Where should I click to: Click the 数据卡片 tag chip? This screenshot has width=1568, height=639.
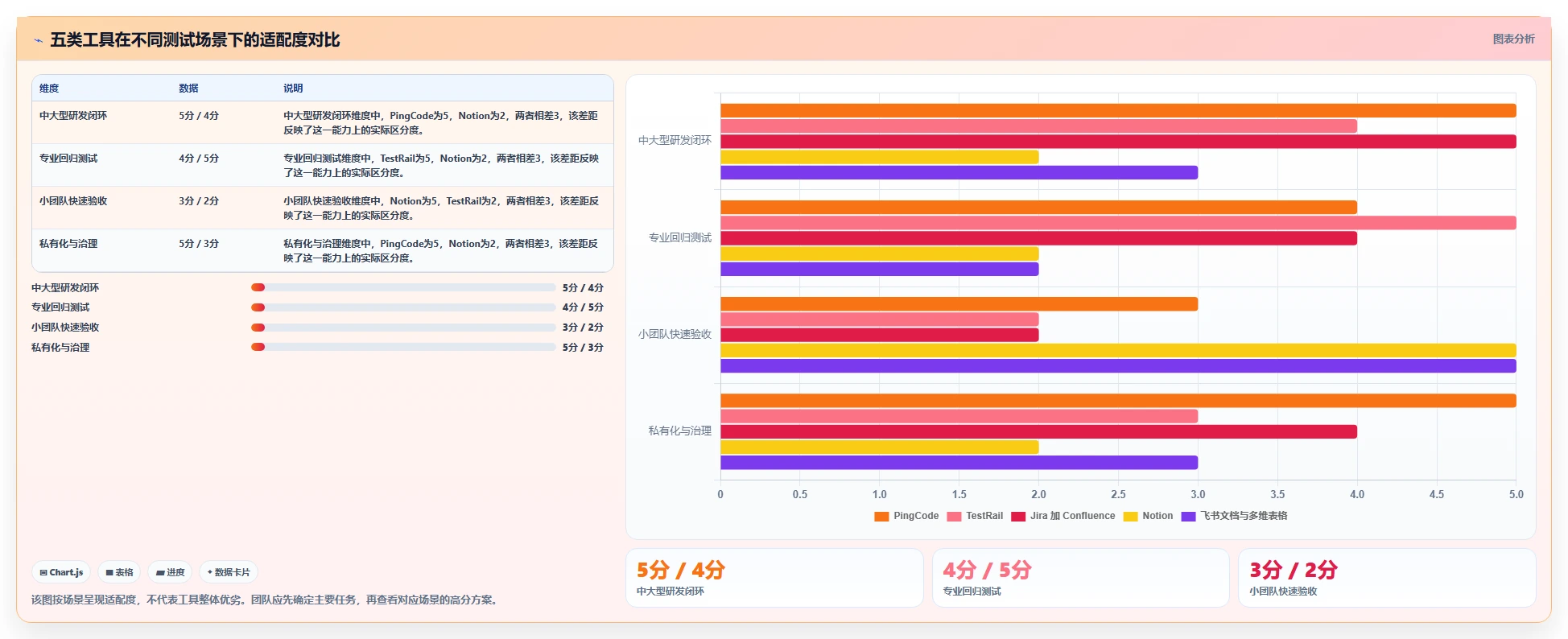[x=229, y=572]
